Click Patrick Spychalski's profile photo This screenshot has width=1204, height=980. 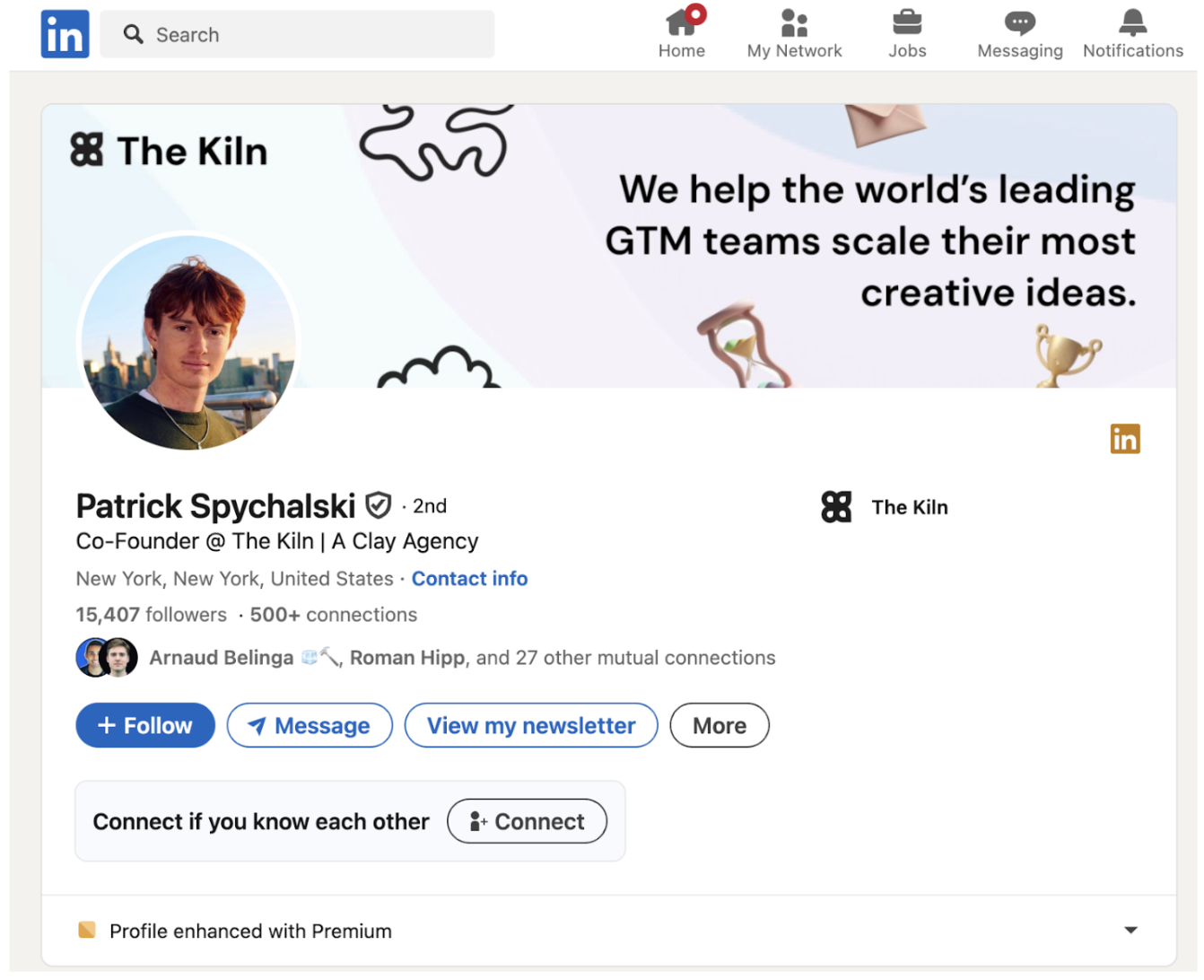pyautogui.click(x=188, y=342)
